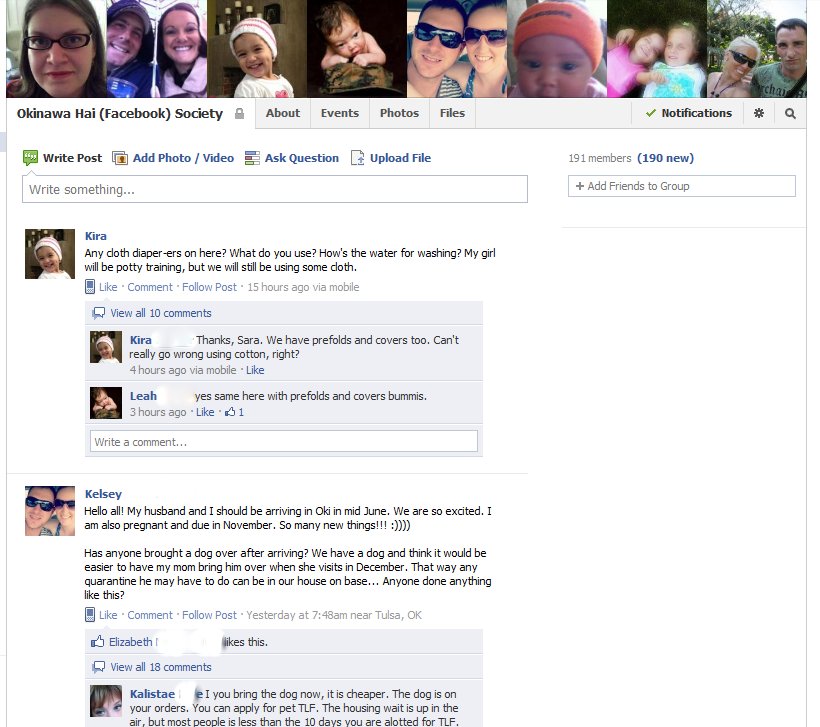Click the lock icon beside the group name
This screenshot has height=727, width=820.
pyautogui.click(x=240, y=113)
